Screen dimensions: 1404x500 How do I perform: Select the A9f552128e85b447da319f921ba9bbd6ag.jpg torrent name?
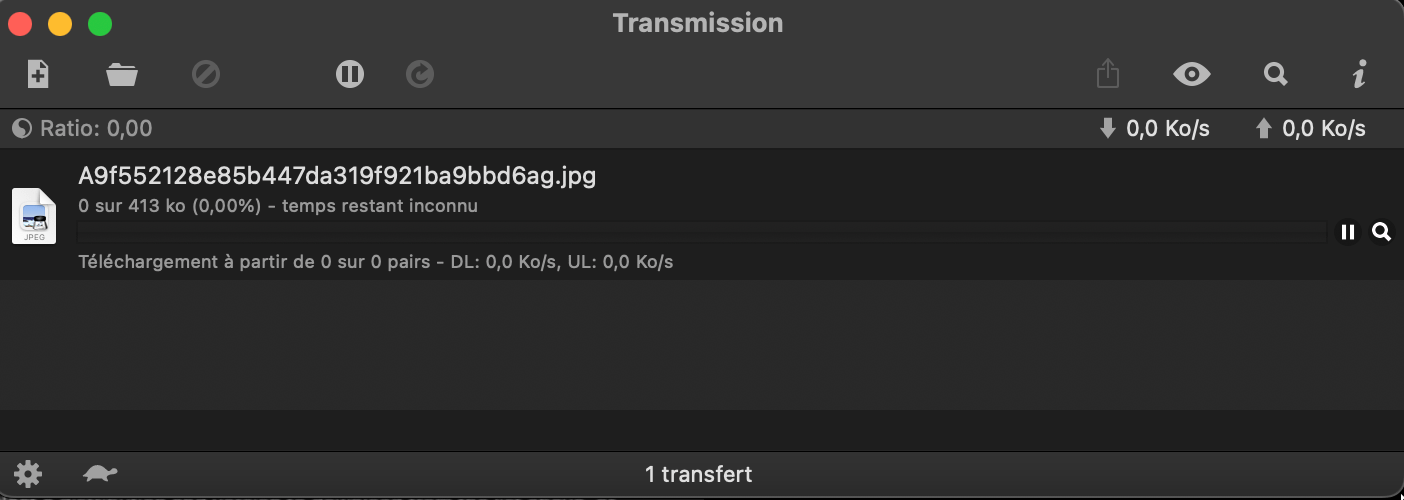tap(337, 177)
